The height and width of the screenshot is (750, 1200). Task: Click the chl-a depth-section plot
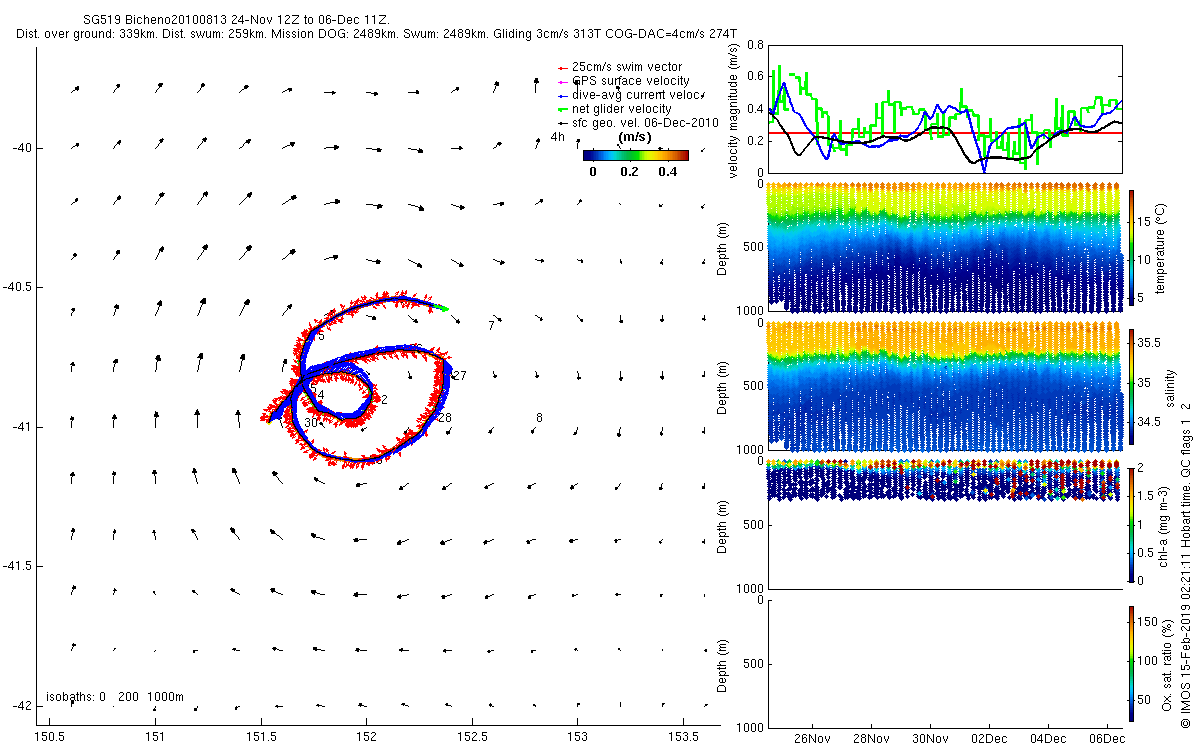944,524
